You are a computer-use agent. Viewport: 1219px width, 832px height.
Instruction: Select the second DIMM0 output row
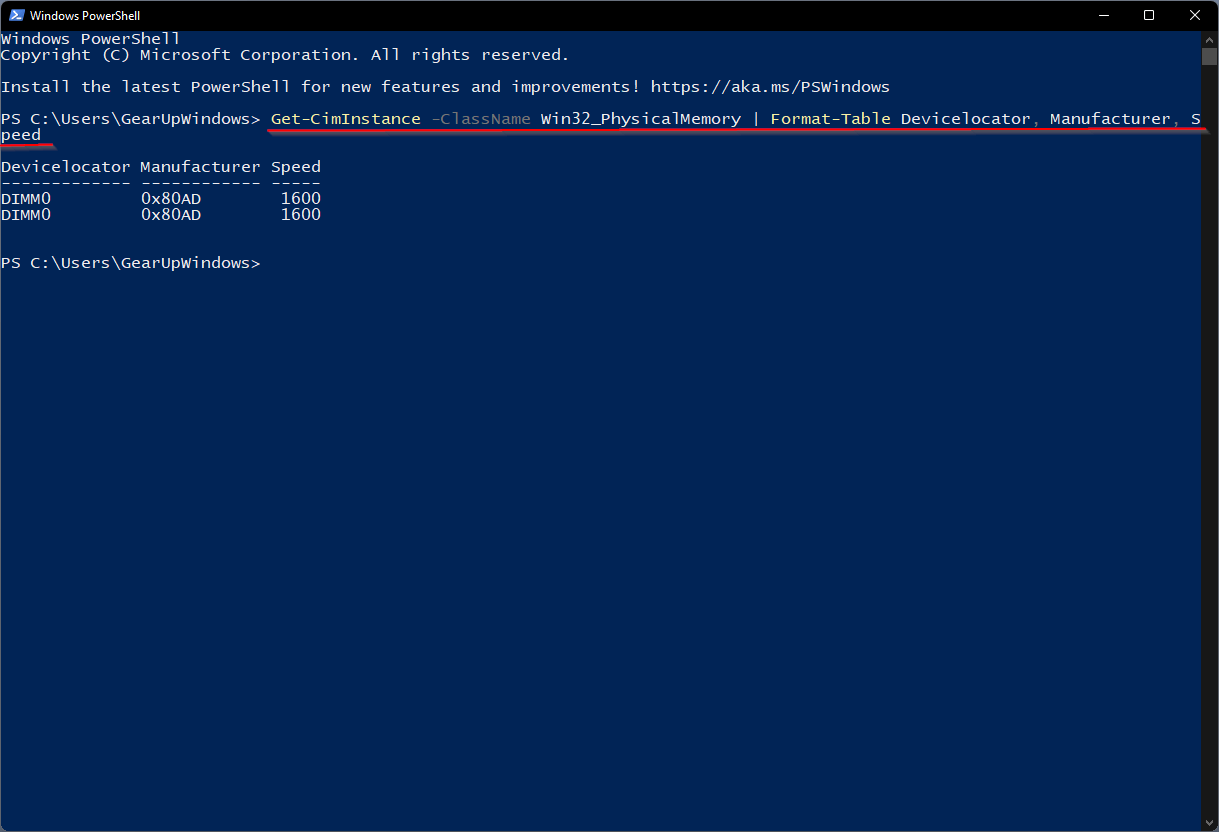25,214
